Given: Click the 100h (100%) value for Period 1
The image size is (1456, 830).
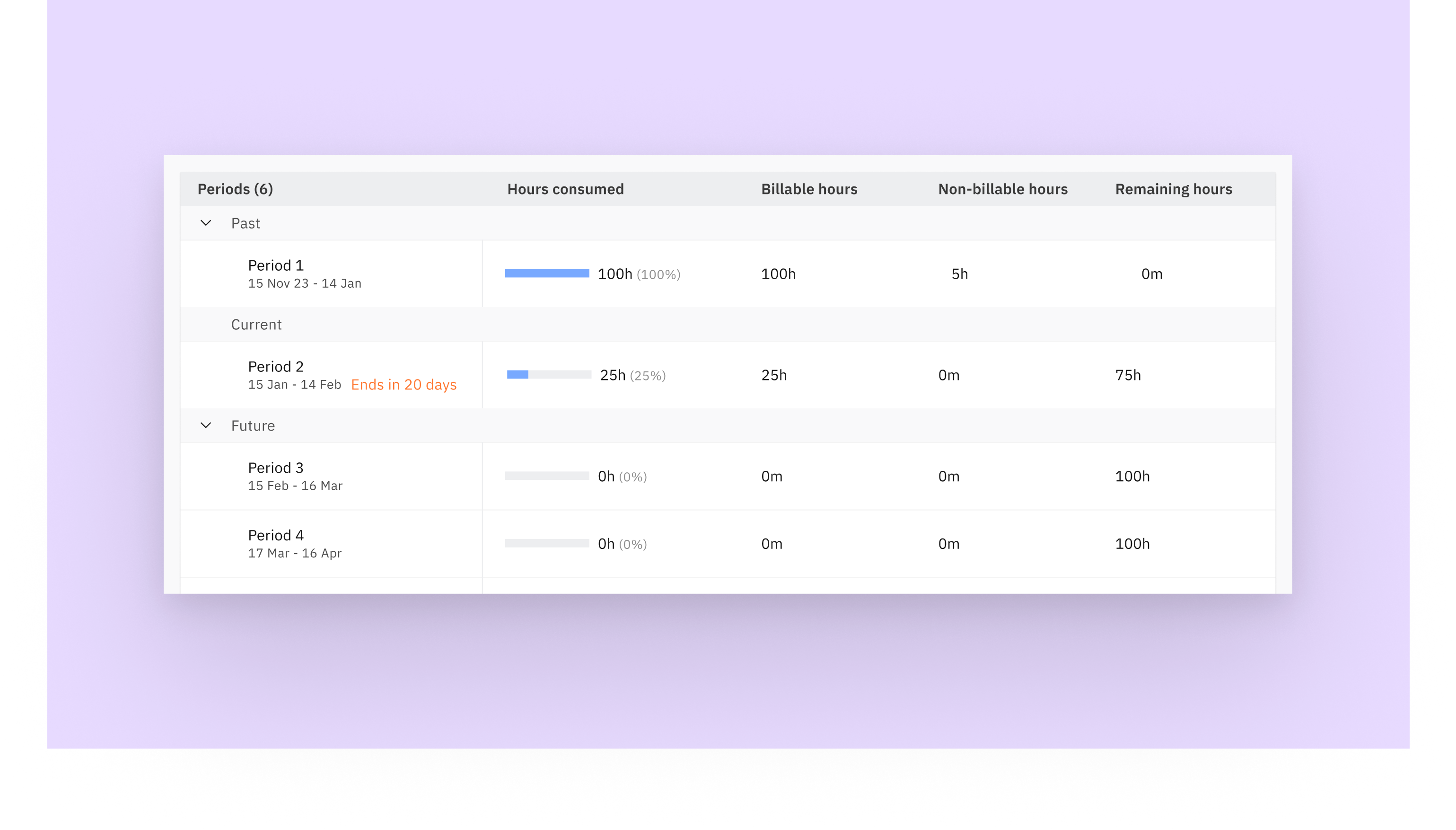Looking at the screenshot, I should (638, 274).
